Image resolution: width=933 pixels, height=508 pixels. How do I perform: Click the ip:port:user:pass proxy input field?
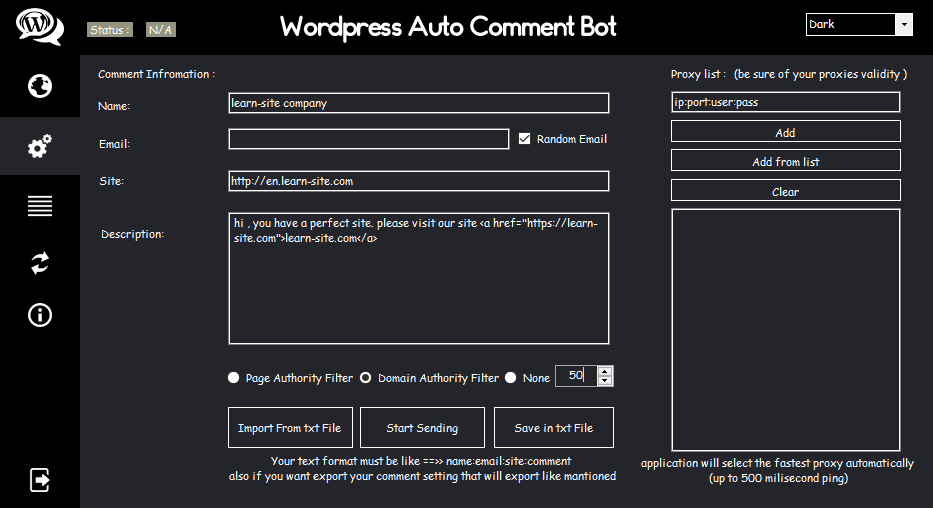(785, 102)
